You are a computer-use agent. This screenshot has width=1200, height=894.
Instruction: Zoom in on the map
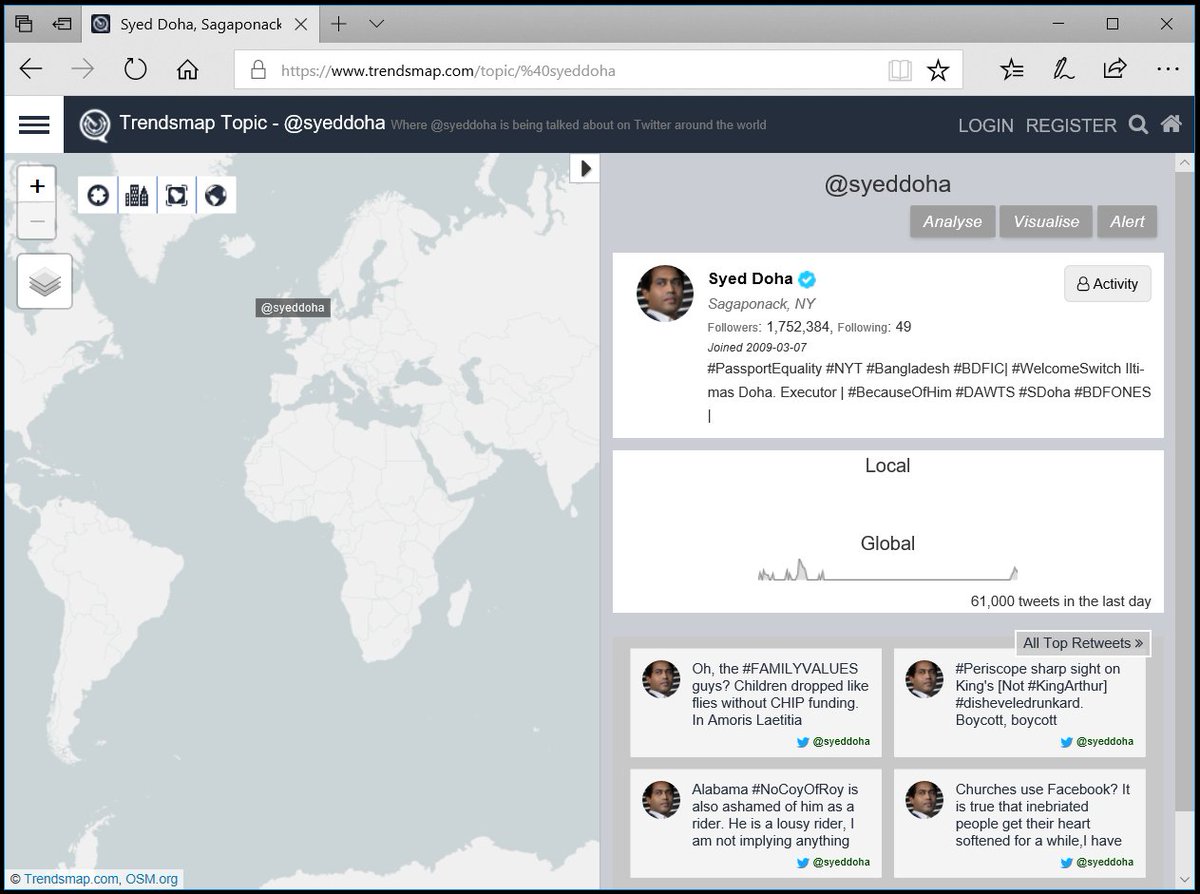coord(37,186)
